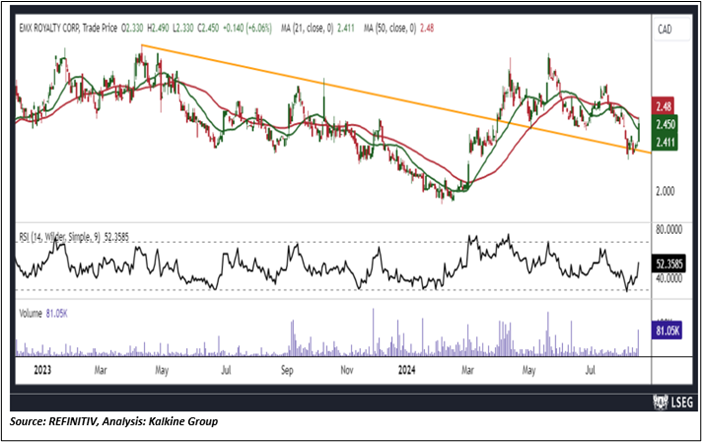
Task: Click the 40.0000 RSI axis label
Action: [x=669, y=279]
